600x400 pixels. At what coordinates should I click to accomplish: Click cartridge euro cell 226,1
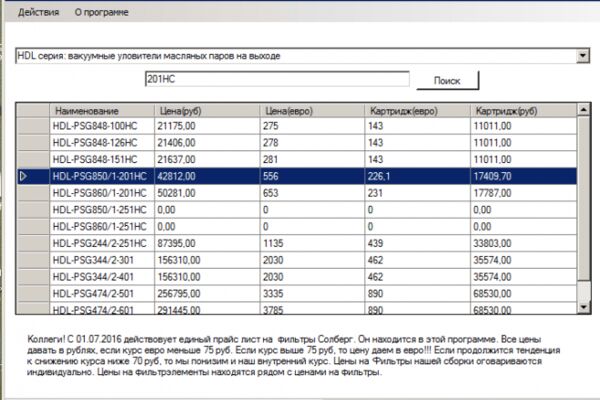click(x=417, y=176)
